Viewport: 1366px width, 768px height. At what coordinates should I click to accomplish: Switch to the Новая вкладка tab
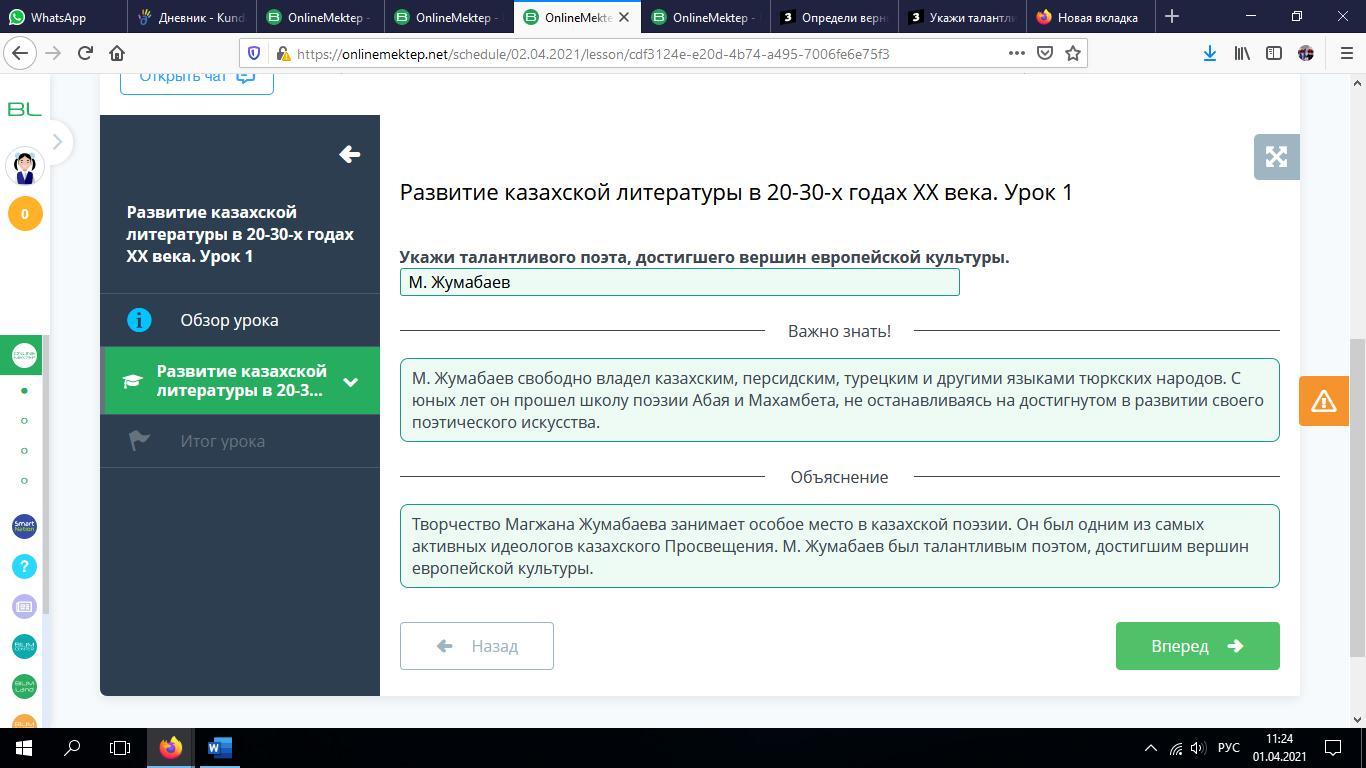(x=1095, y=17)
